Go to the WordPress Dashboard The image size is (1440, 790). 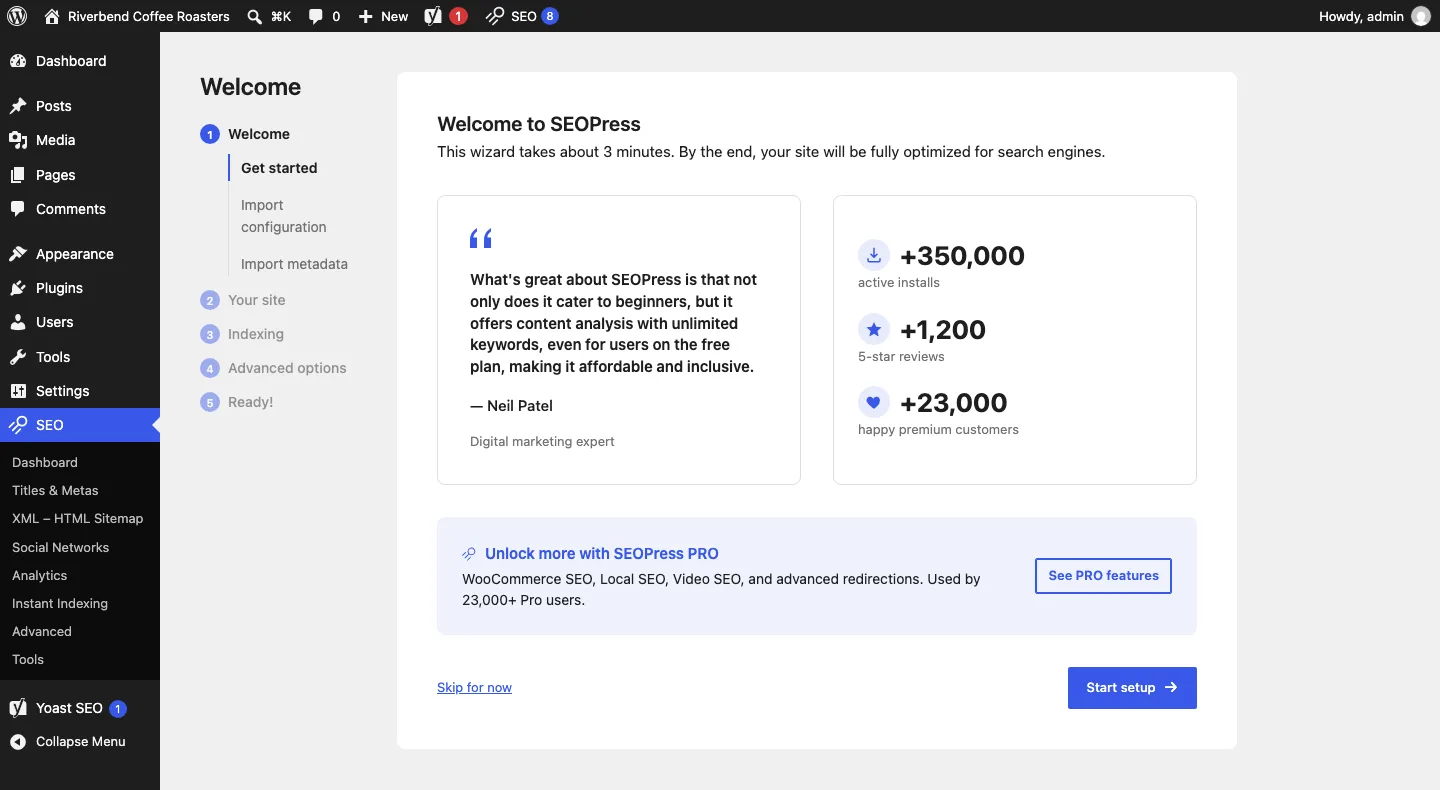click(80, 61)
